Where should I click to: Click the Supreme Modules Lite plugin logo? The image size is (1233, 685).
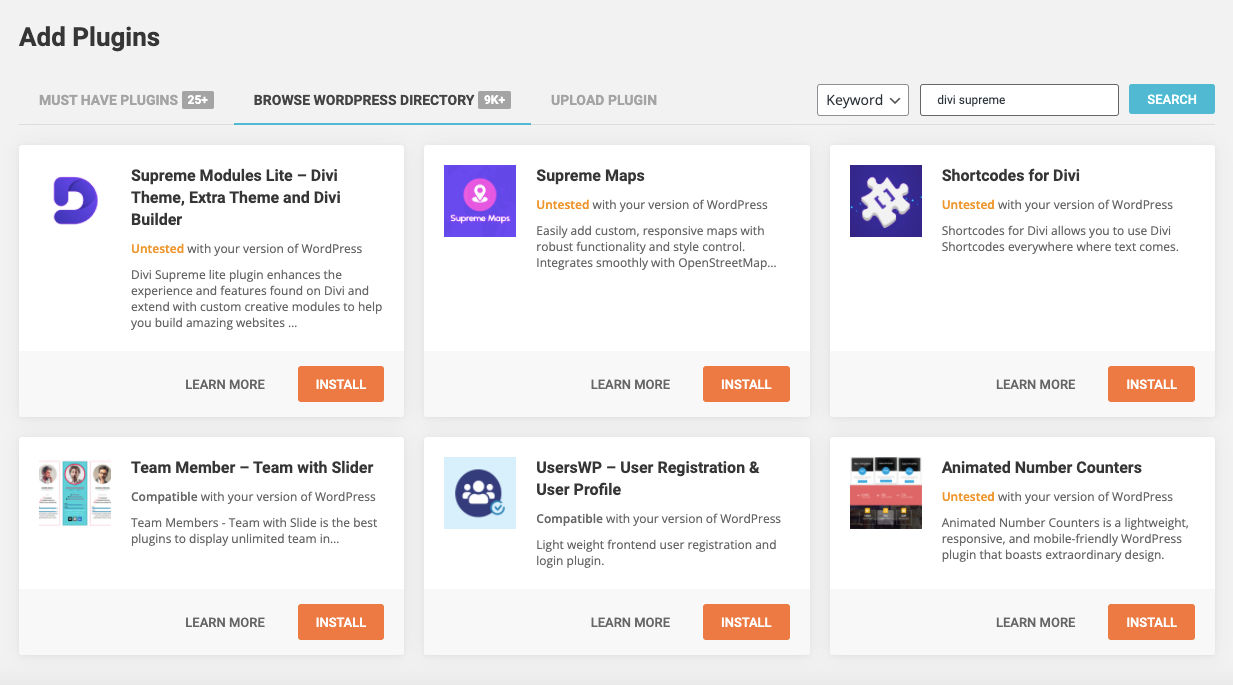[x=74, y=200]
